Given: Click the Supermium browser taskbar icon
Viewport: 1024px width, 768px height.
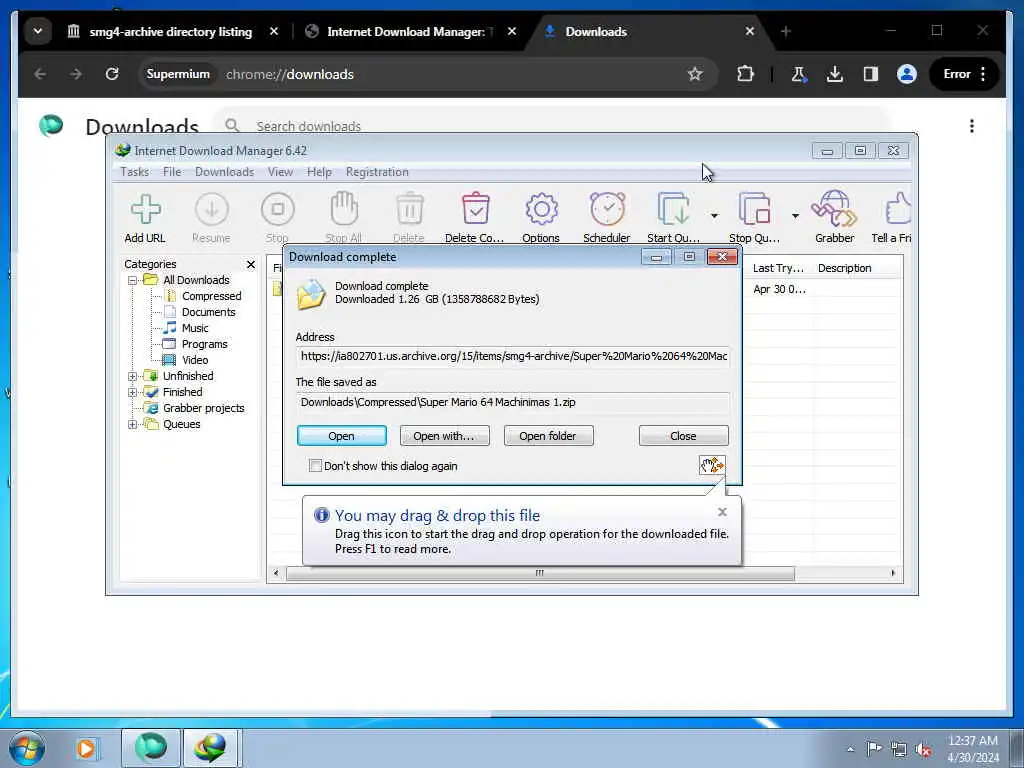Looking at the screenshot, I should tap(151, 748).
